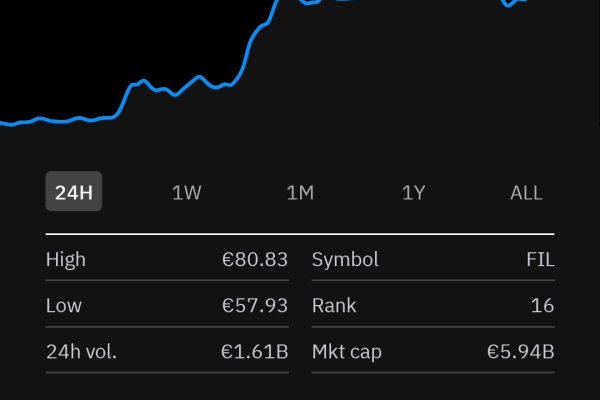This screenshot has width=600, height=400.
Task: Click the FIL symbol value
Action: tap(540, 260)
